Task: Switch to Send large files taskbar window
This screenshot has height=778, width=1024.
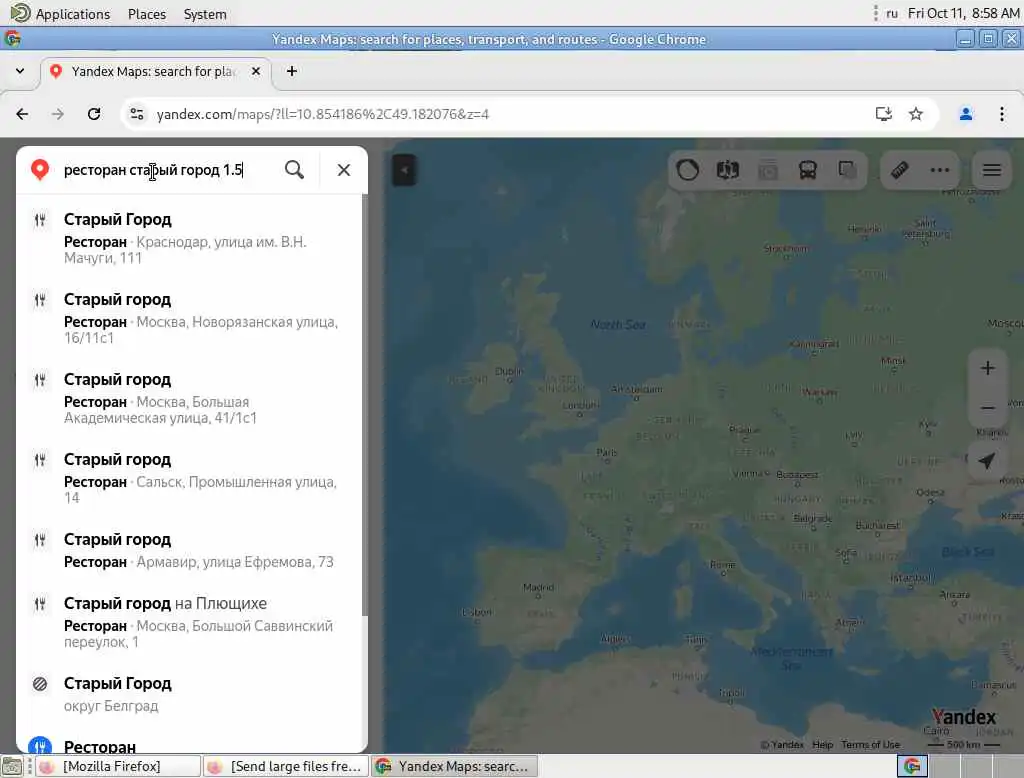Action: 286,766
